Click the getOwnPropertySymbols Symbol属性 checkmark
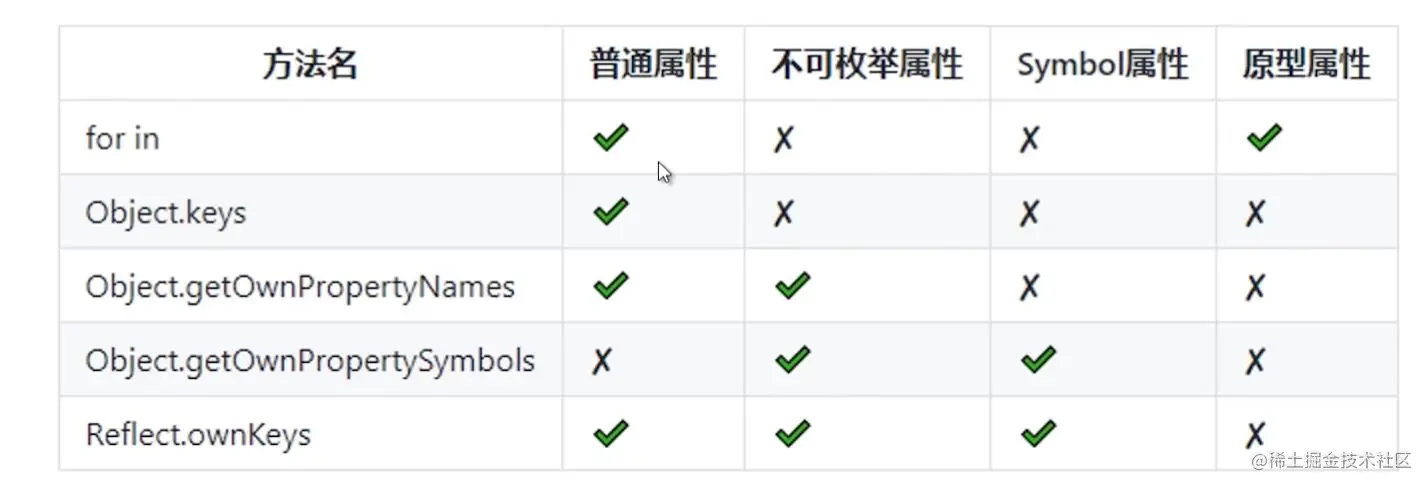Image resolution: width=1428 pixels, height=487 pixels. (1038, 360)
